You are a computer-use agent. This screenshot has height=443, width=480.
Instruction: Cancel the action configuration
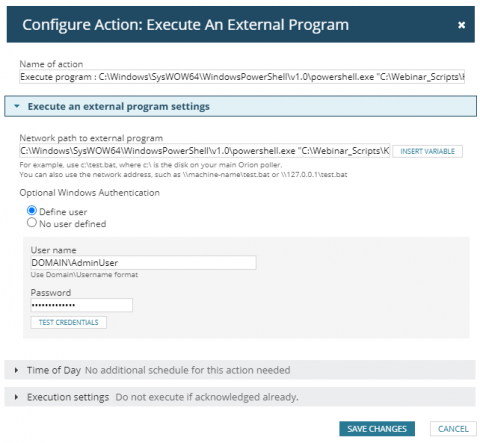click(453, 429)
